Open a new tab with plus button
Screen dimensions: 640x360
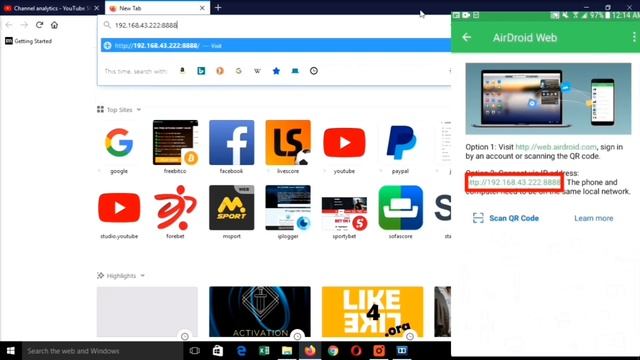pos(218,8)
